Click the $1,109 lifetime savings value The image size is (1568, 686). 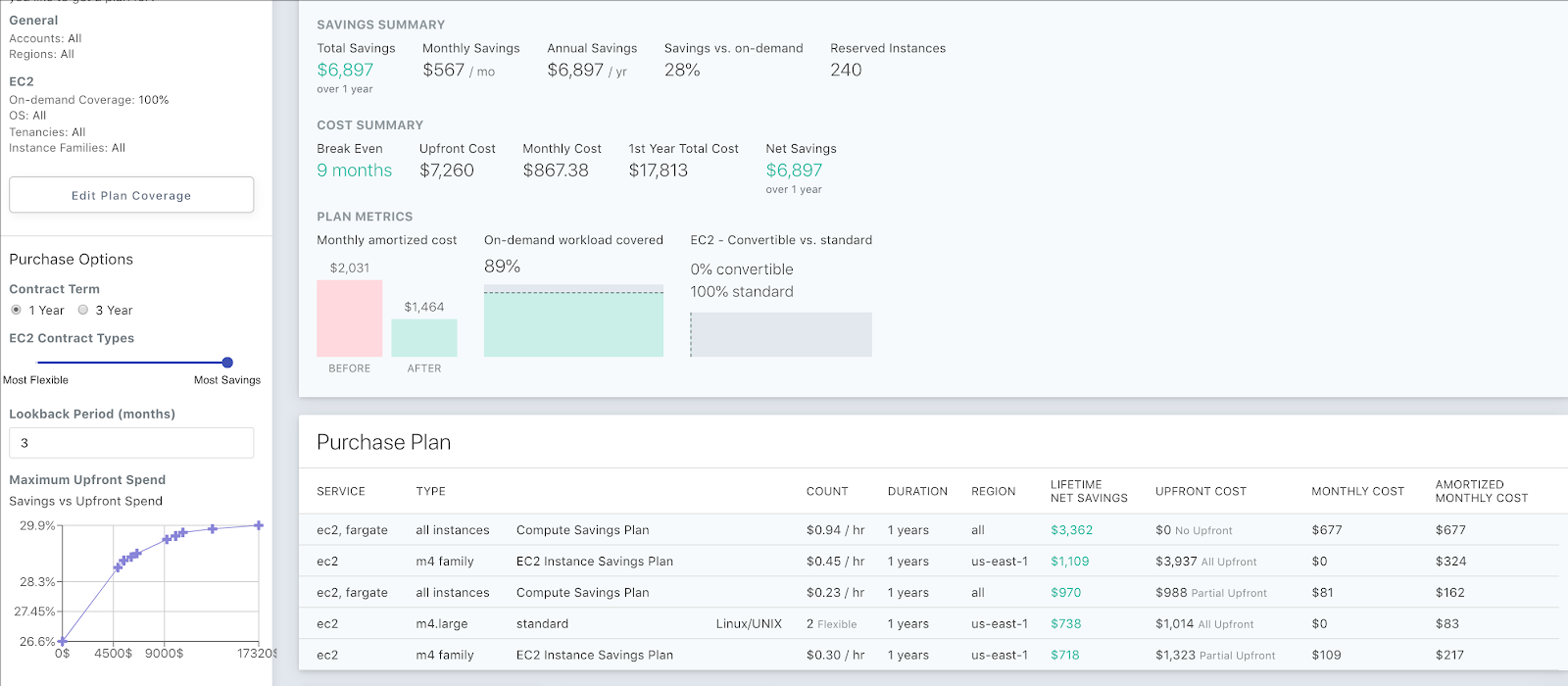pyautogui.click(x=1069, y=562)
